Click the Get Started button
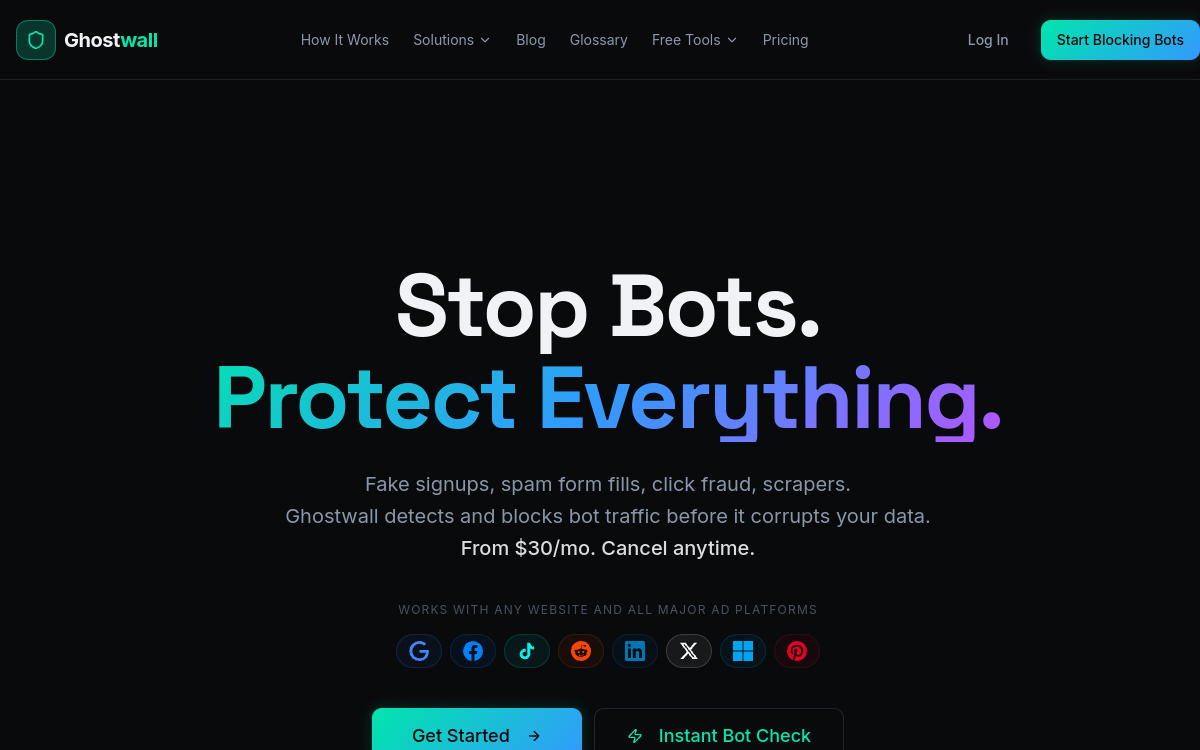Viewport: 1200px width, 750px height. (477, 730)
